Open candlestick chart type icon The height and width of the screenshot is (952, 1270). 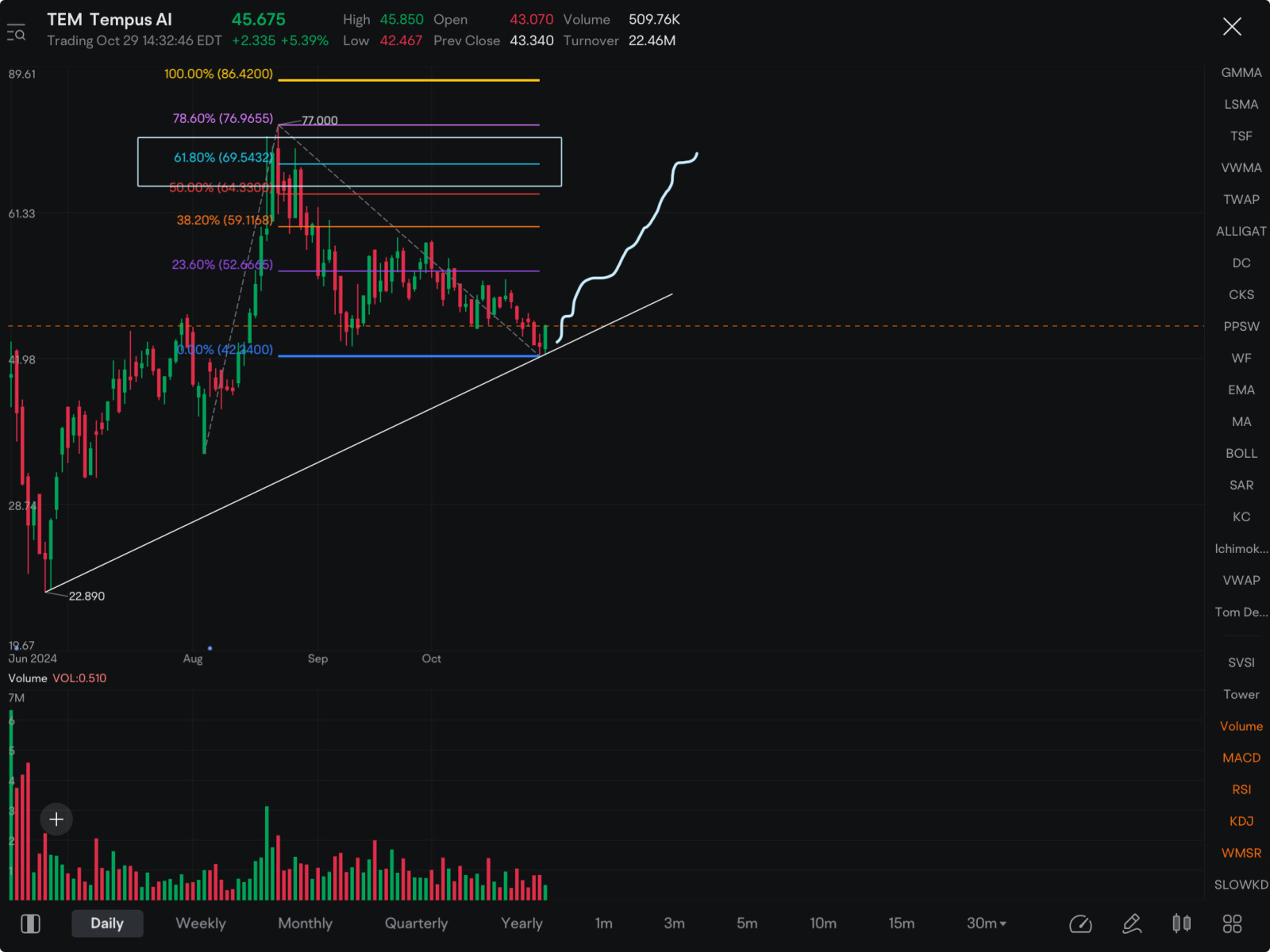pos(1182,923)
